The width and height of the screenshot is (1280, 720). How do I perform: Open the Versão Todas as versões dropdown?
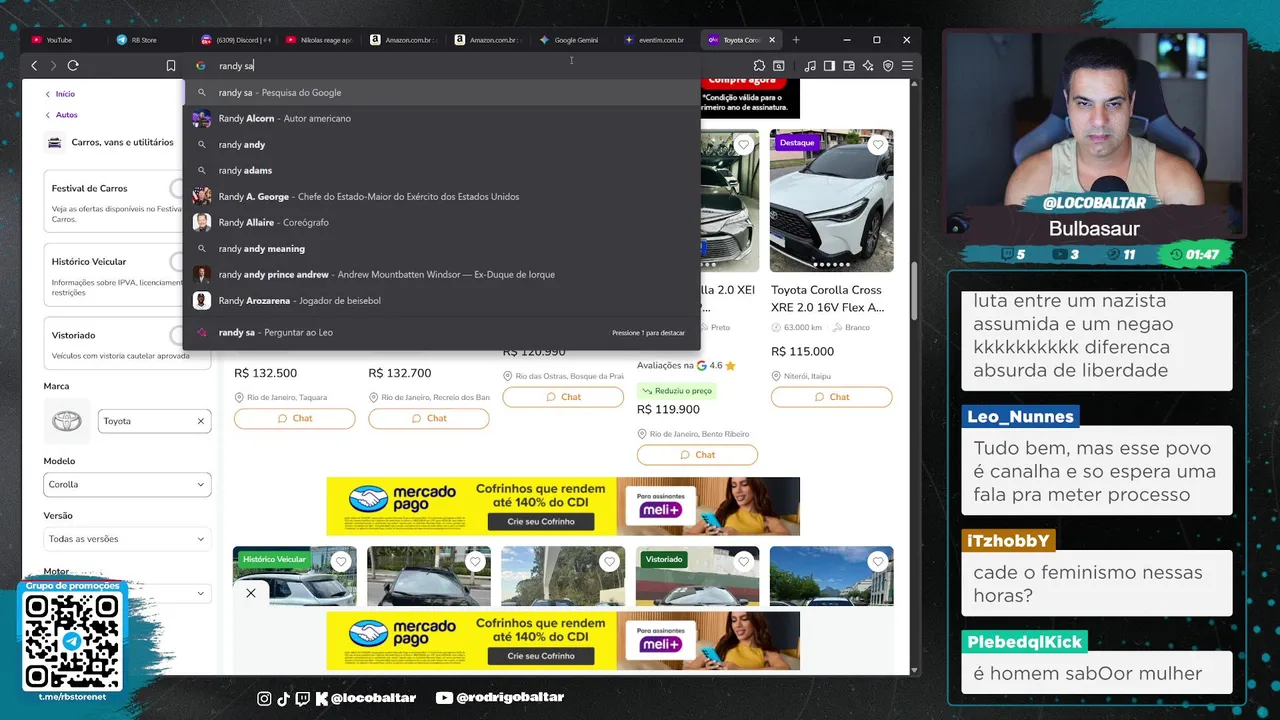click(x=127, y=539)
